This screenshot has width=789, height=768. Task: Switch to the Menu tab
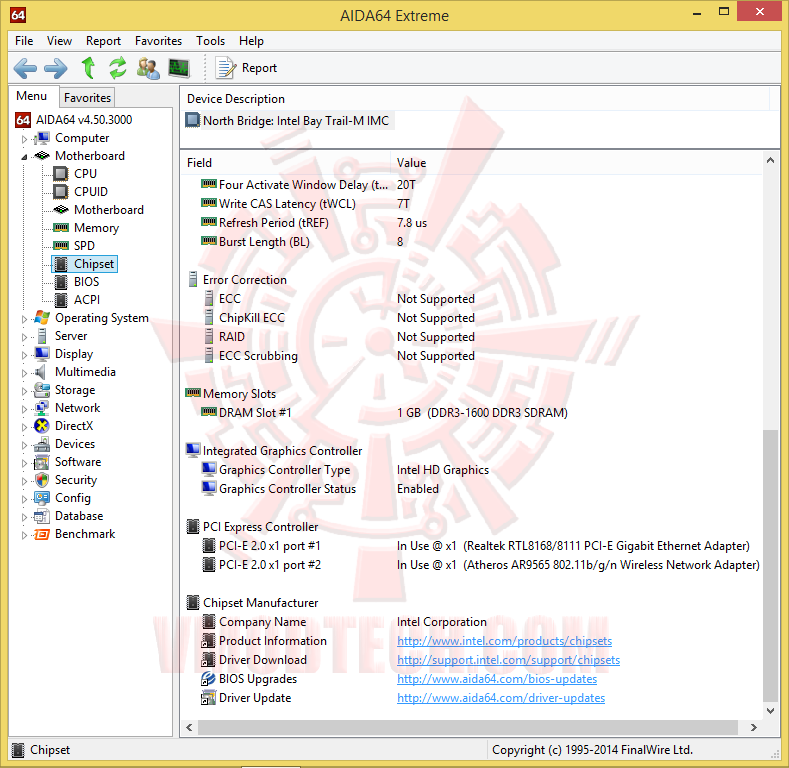tap(32, 96)
